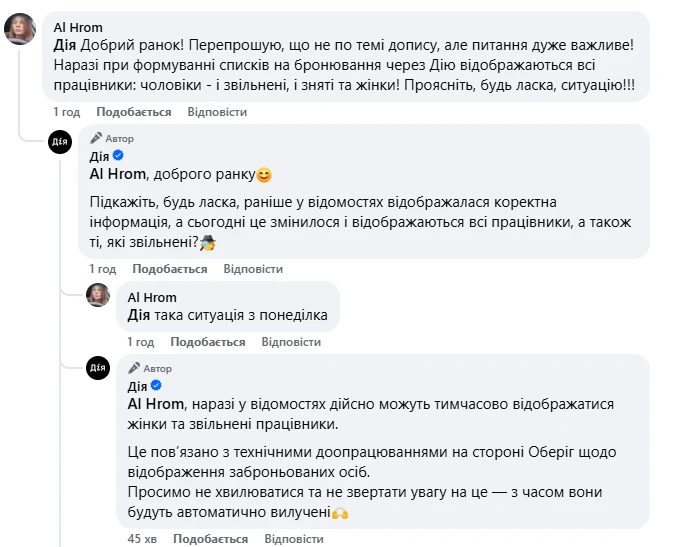Click Al Hrom mention in Дія's first reply
Screen dimensions: 675x547
tap(116, 174)
